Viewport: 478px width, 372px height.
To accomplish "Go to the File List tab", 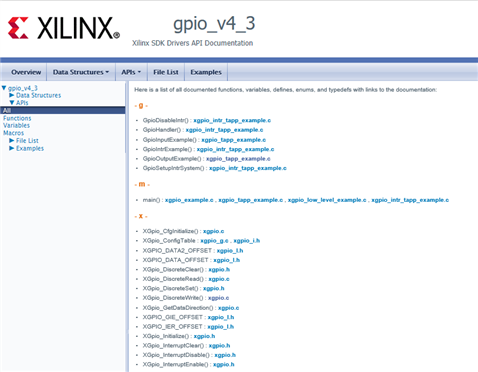I will coord(166,72).
